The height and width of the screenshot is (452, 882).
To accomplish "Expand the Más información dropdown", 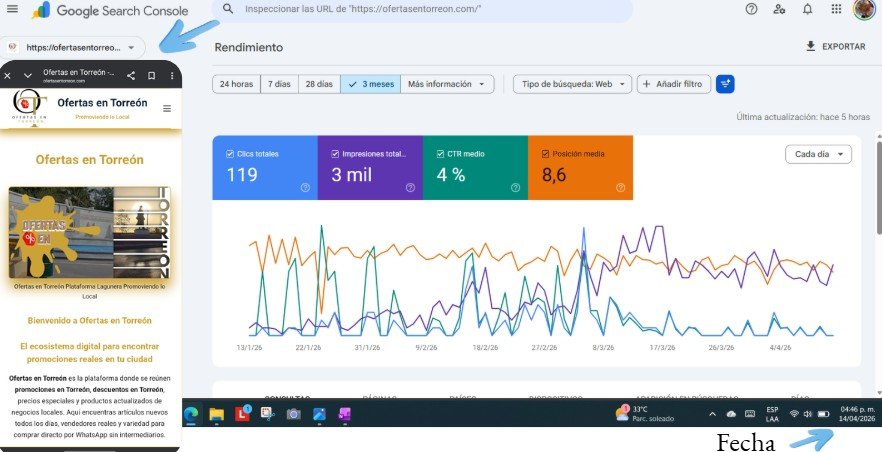I will [x=447, y=84].
